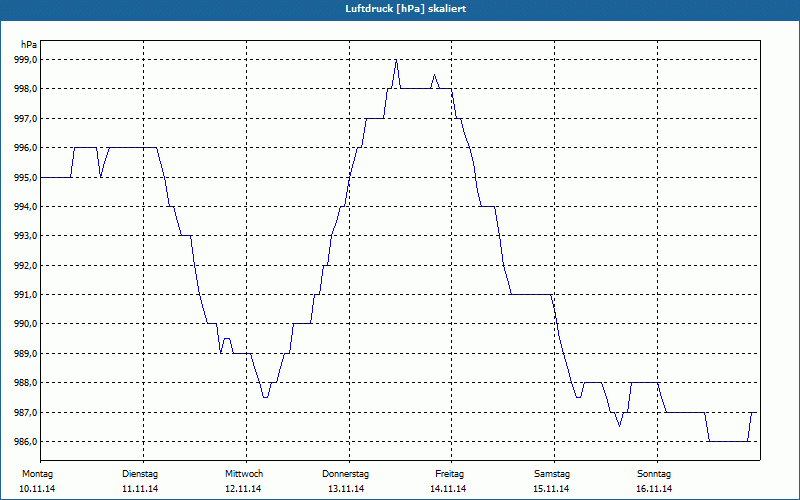
Task: Click the 998,0 axis value
Action: pyautogui.click(x=26, y=89)
